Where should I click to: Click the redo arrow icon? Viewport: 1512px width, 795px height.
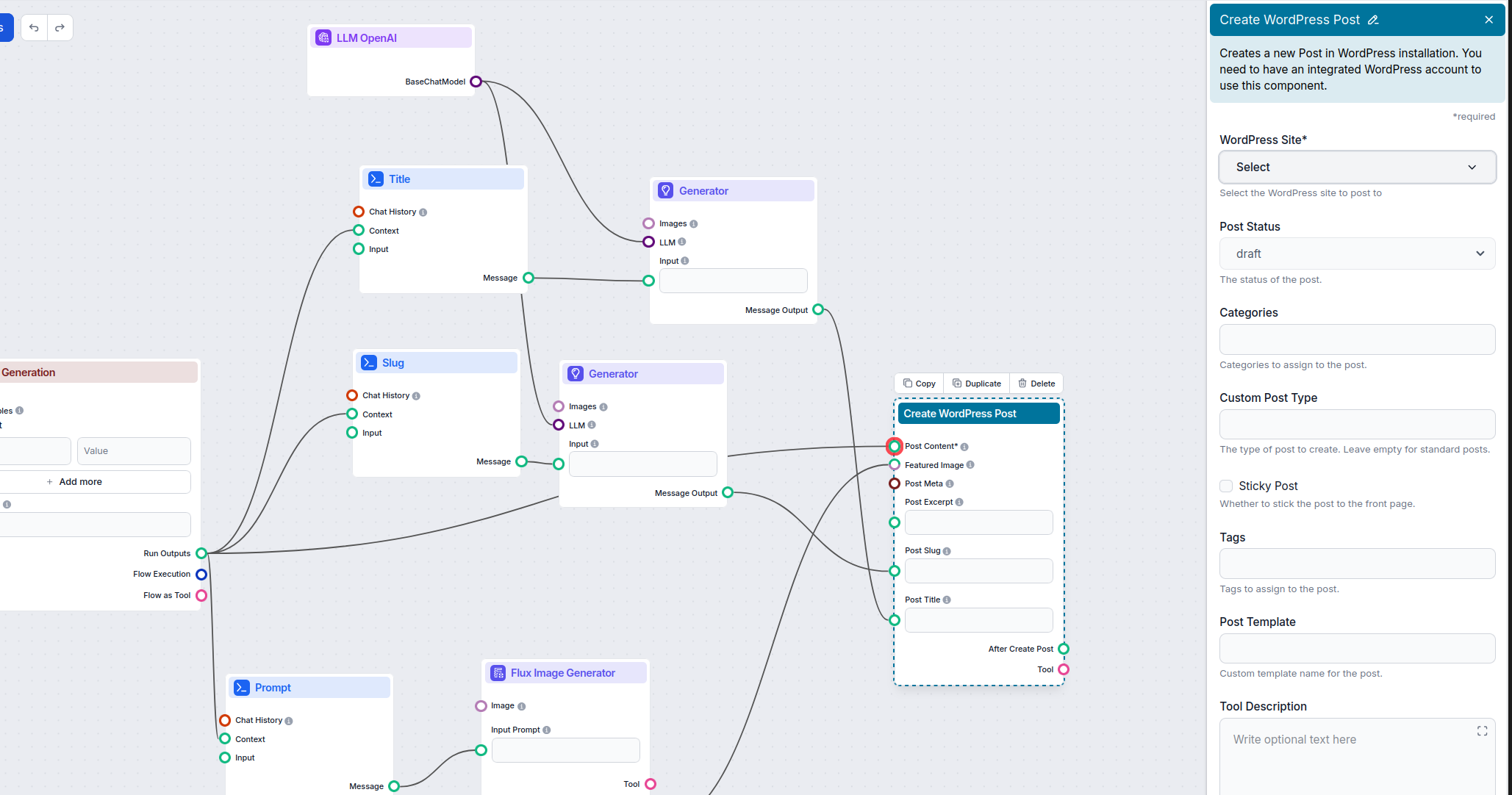pos(60,28)
